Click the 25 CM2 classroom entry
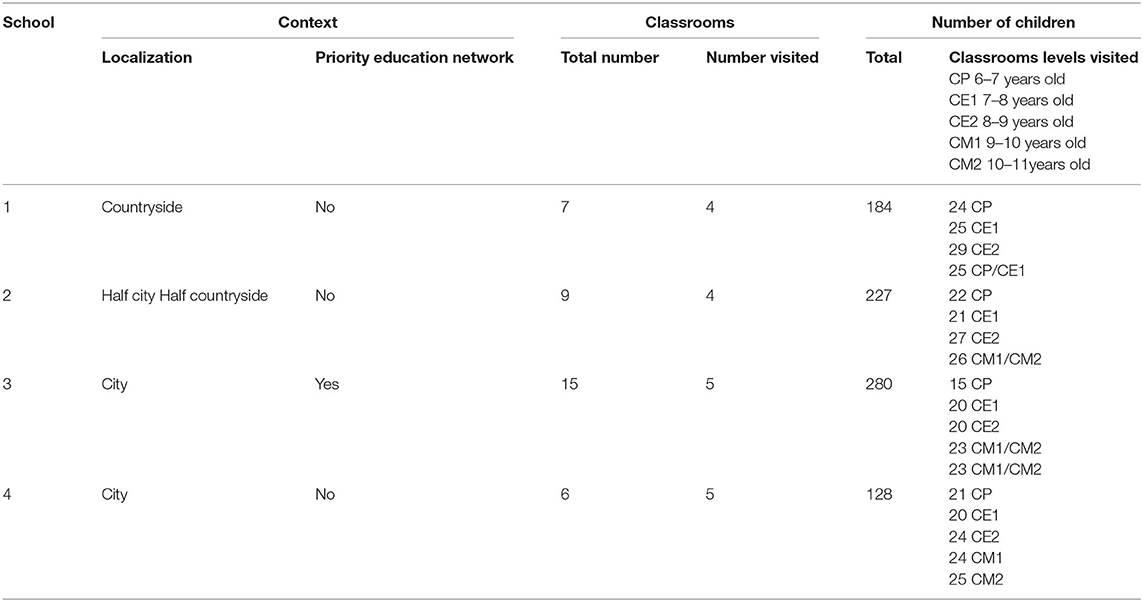 [x=976, y=580]
